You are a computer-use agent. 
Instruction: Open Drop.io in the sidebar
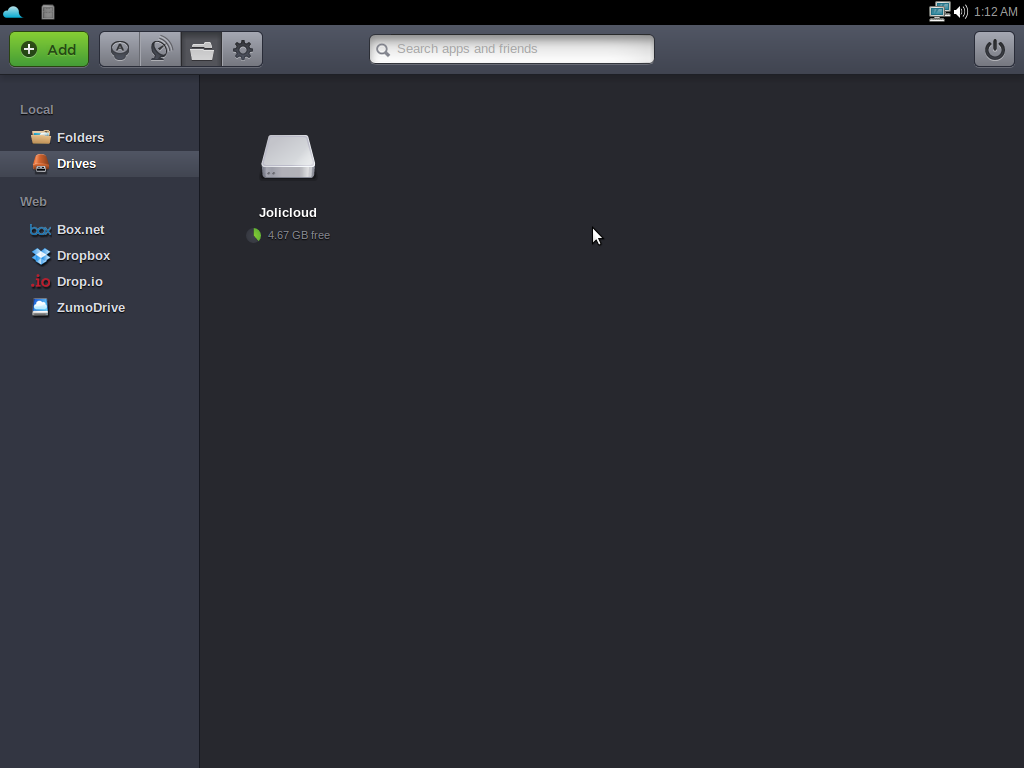[99, 282]
